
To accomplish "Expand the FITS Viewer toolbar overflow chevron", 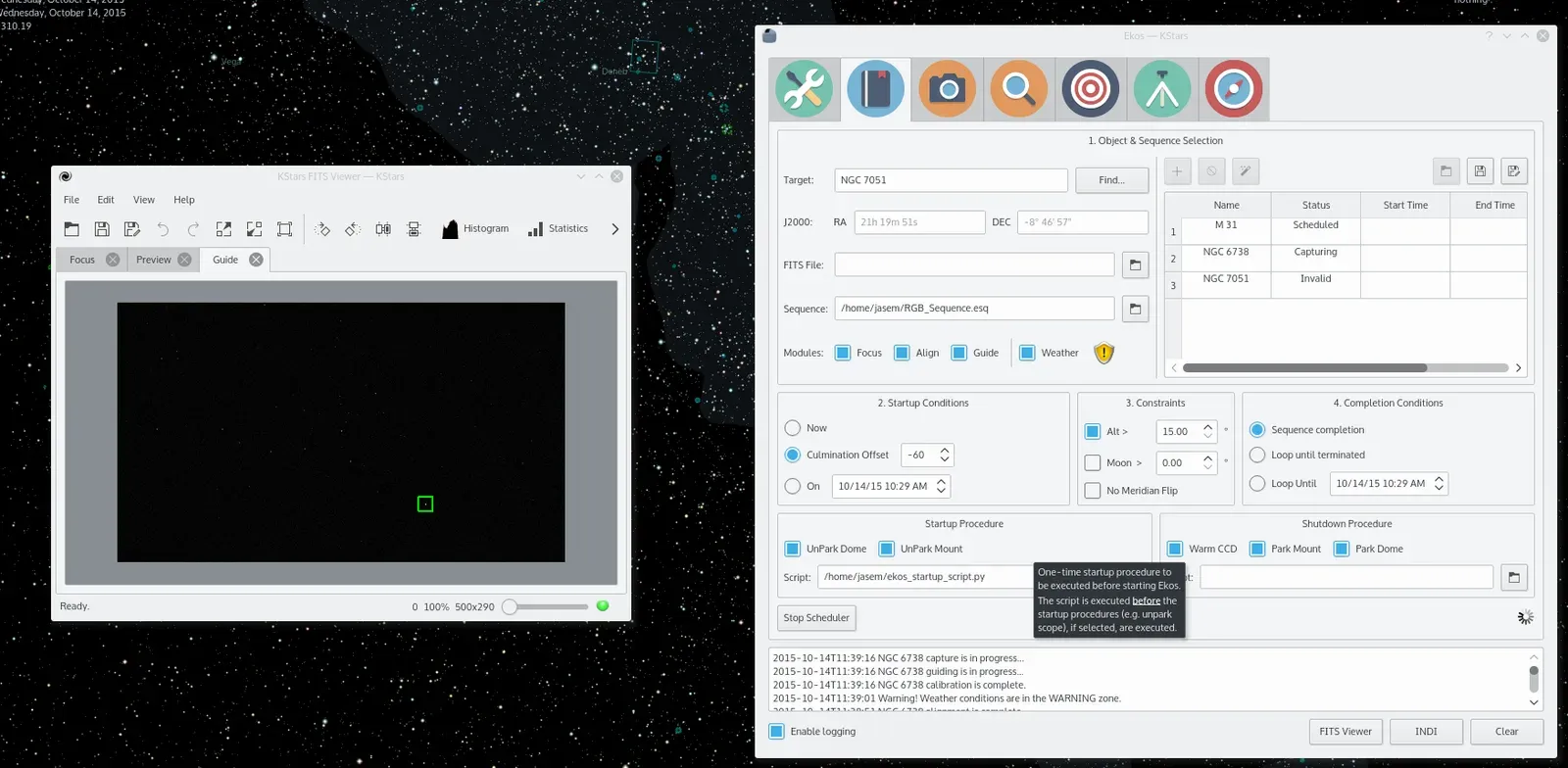I will click(x=615, y=229).
